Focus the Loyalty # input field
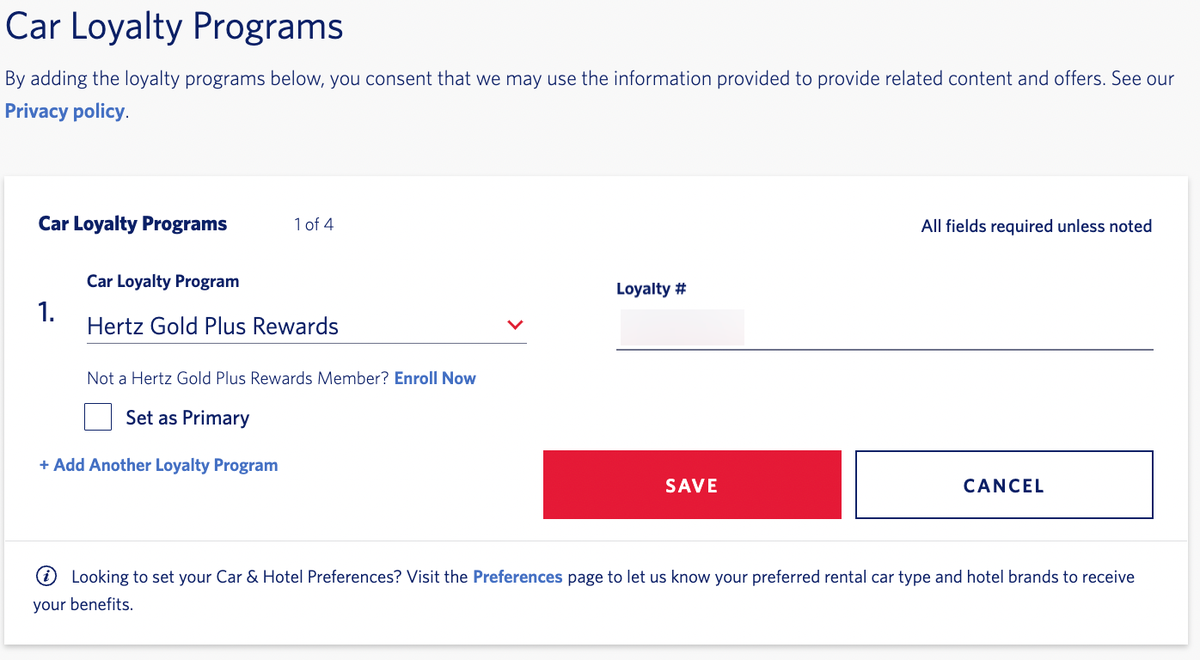 pos(884,330)
